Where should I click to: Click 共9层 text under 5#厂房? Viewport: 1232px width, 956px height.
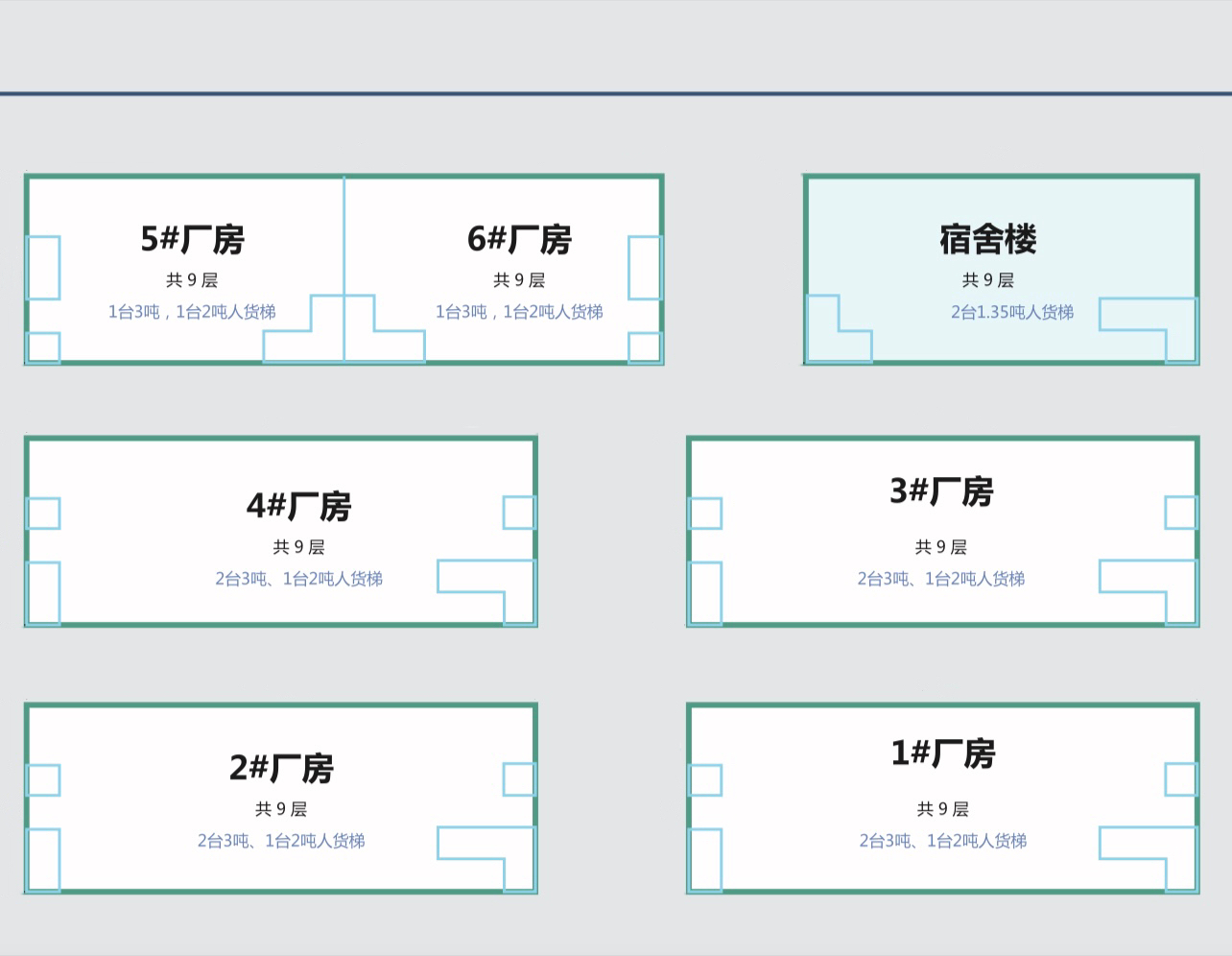[x=192, y=280]
